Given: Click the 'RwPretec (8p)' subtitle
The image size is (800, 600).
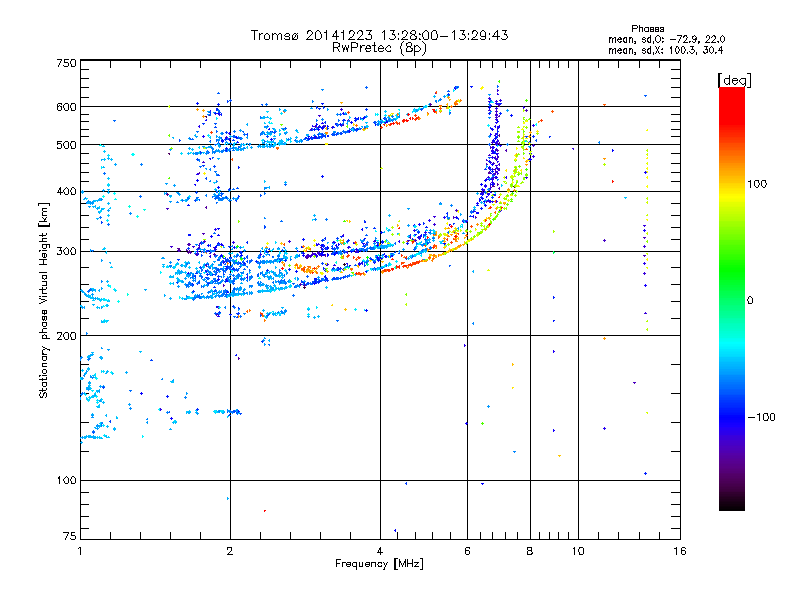Looking at the screenshot, I should coord(380,48).
